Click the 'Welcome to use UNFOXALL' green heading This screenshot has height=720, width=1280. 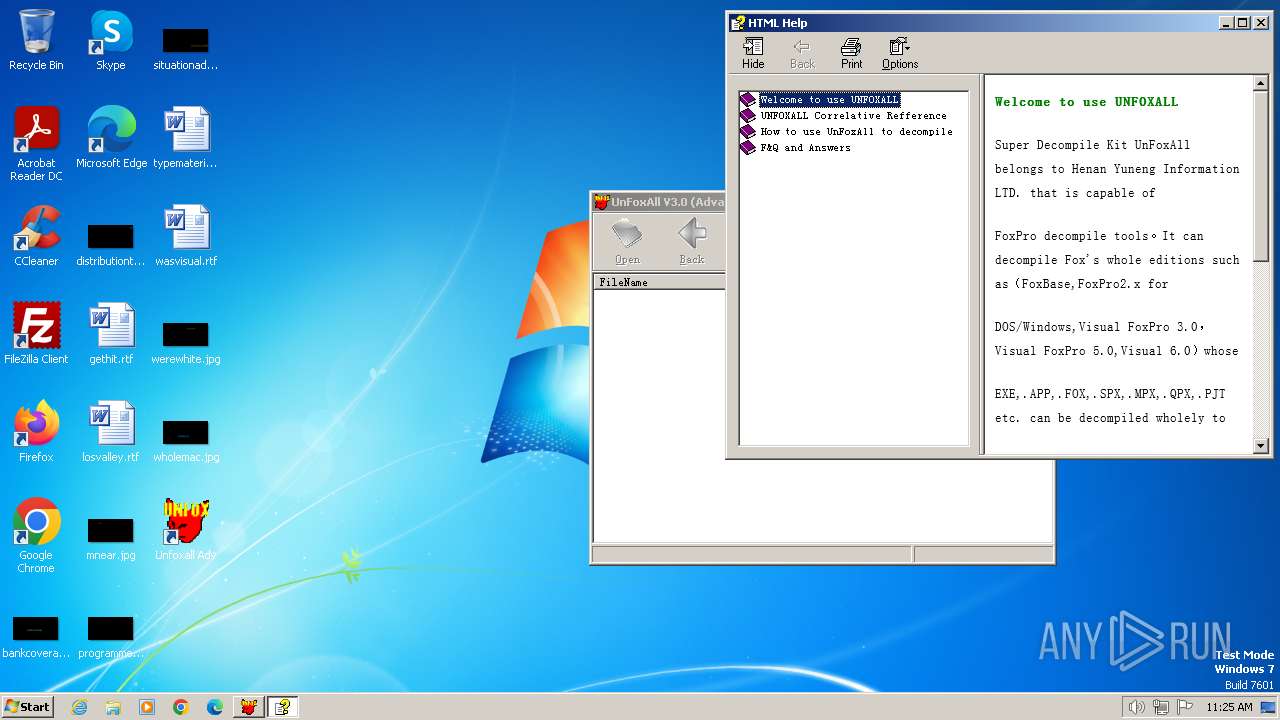point(1086,102)
